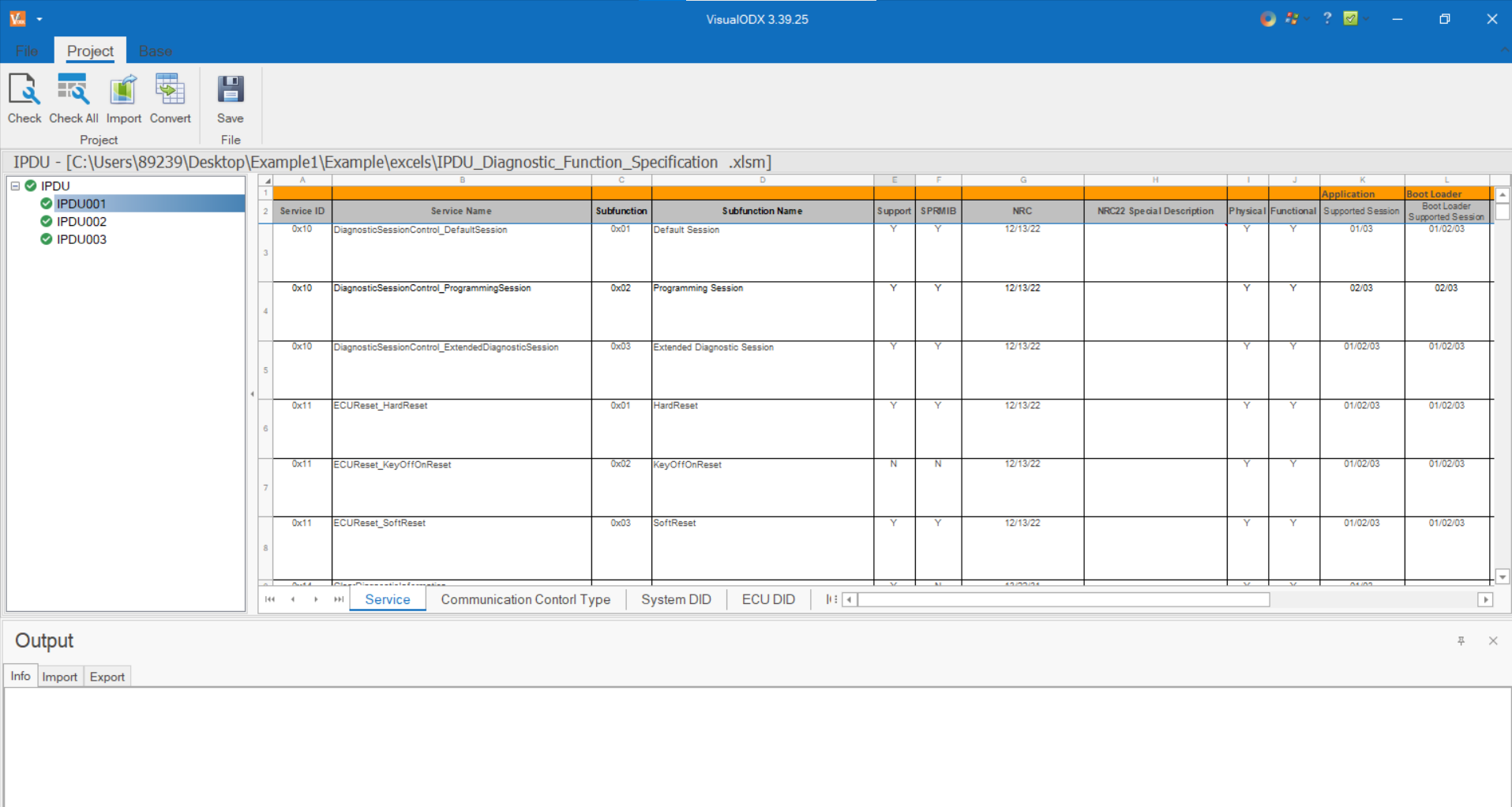Open the quick access dropdown arrow
This screenshot has height=807, width=1512.
(39, 19)
